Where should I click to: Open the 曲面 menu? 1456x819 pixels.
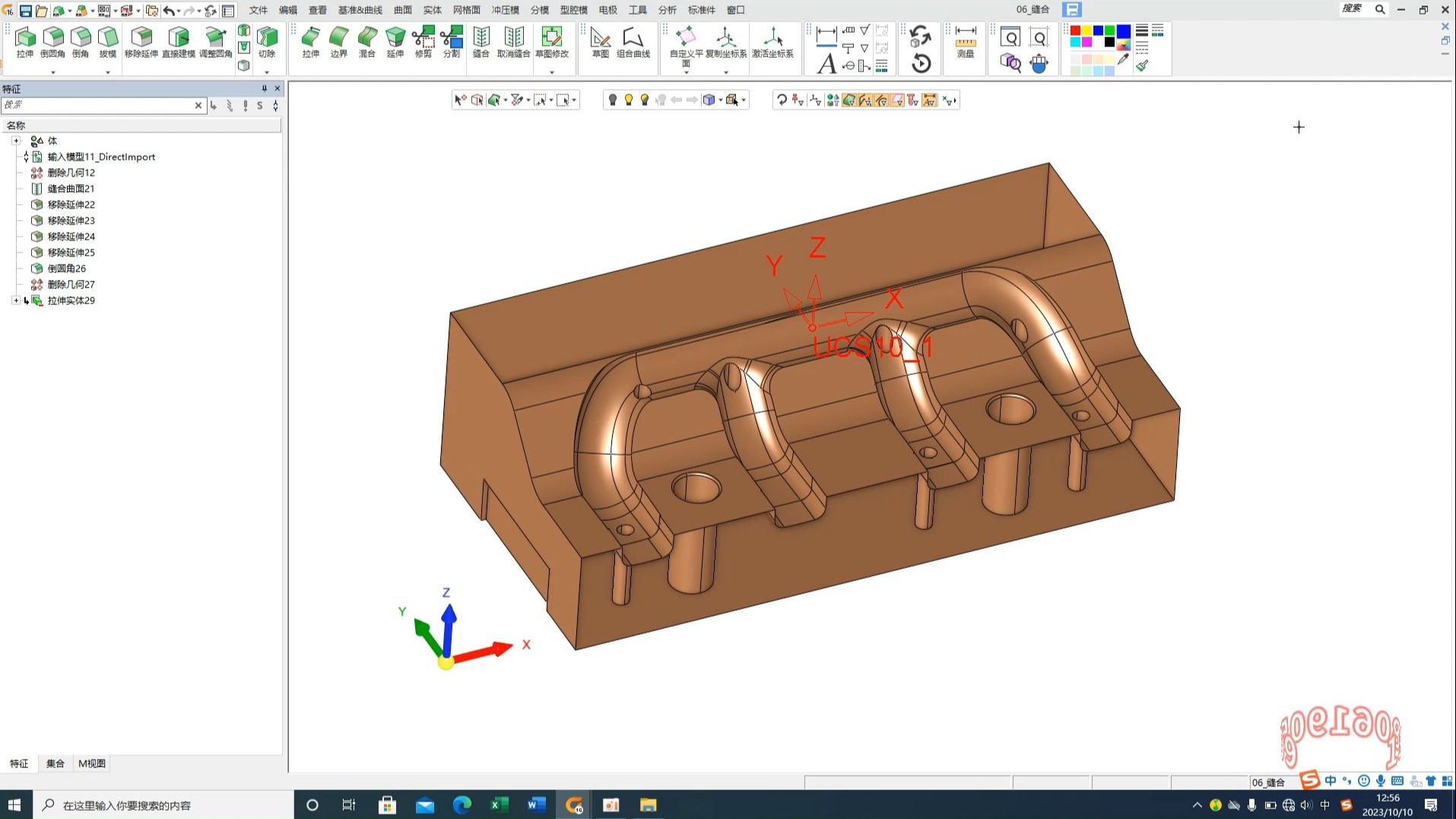pos(402,10)
